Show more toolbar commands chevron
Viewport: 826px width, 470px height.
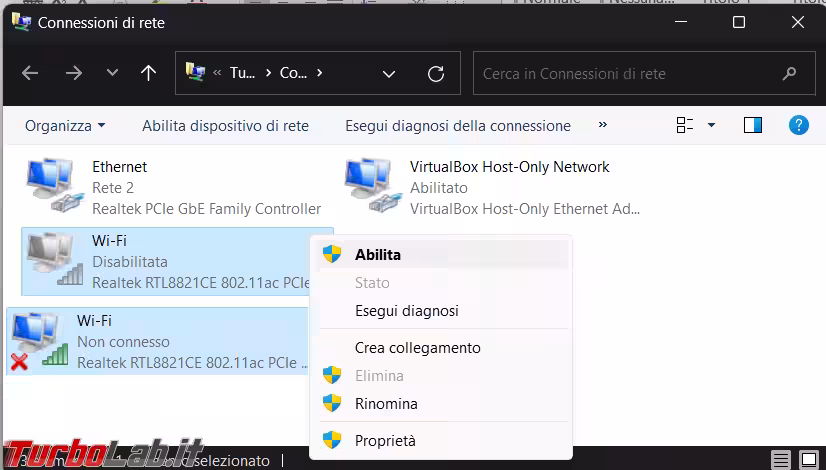603,125
